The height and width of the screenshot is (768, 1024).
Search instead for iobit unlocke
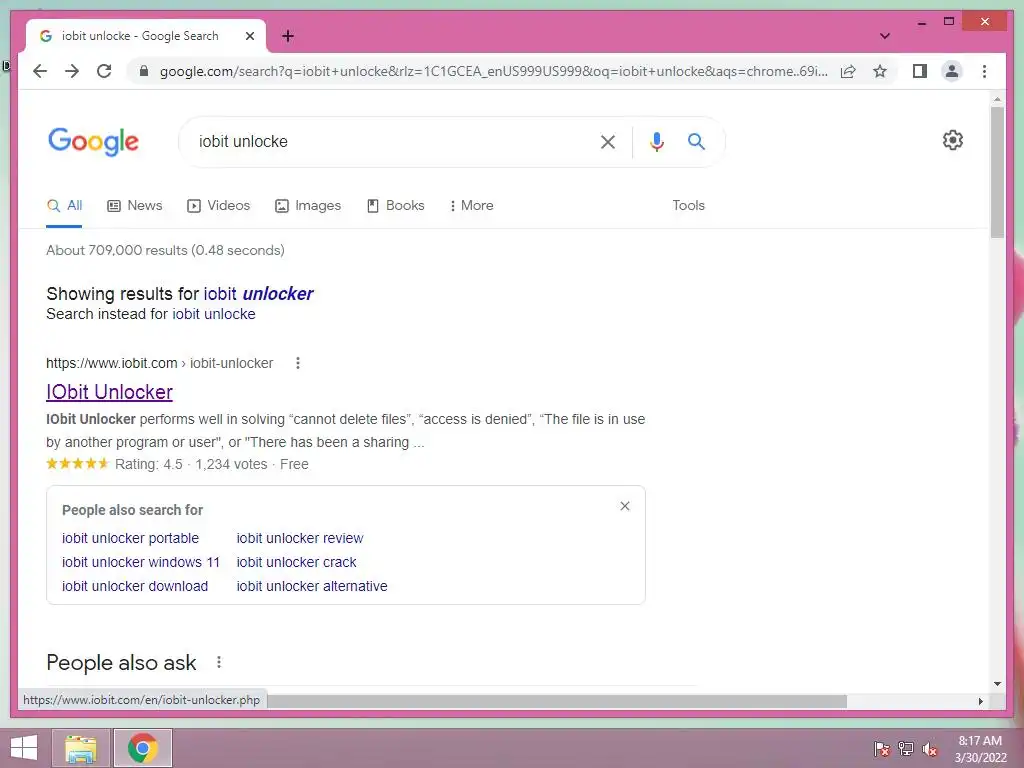click(214, 314)
